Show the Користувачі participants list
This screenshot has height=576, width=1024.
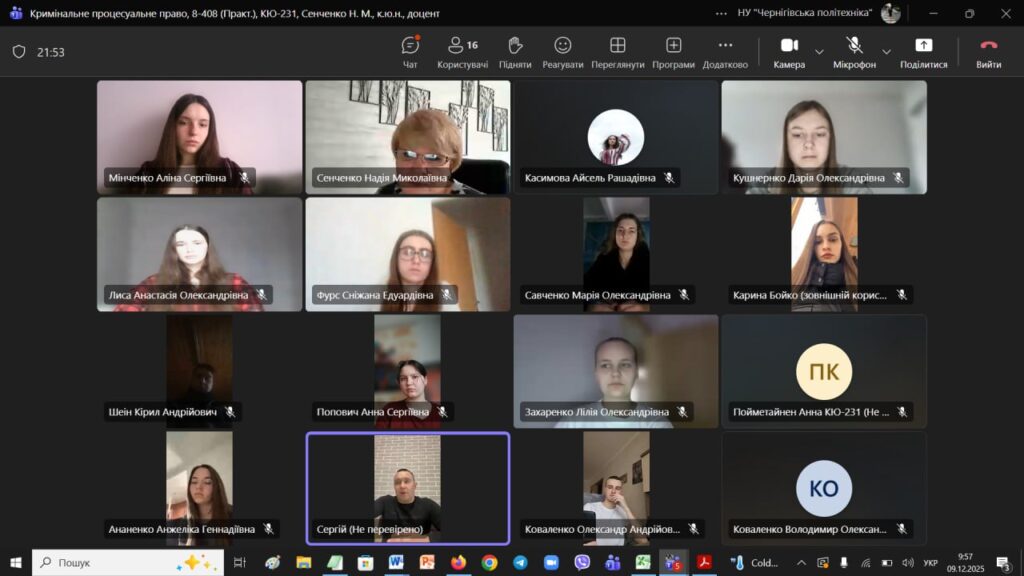(x=462, y=52)
